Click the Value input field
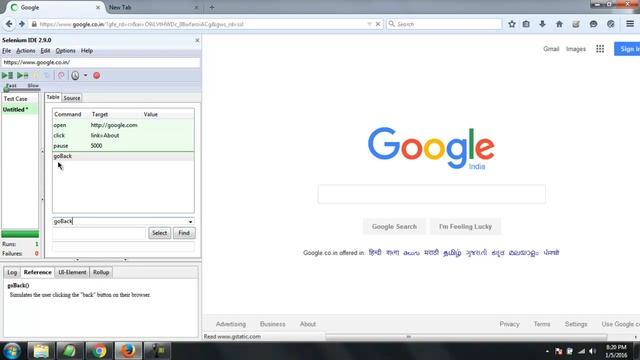The image size is (640, 360). point(123,246)
